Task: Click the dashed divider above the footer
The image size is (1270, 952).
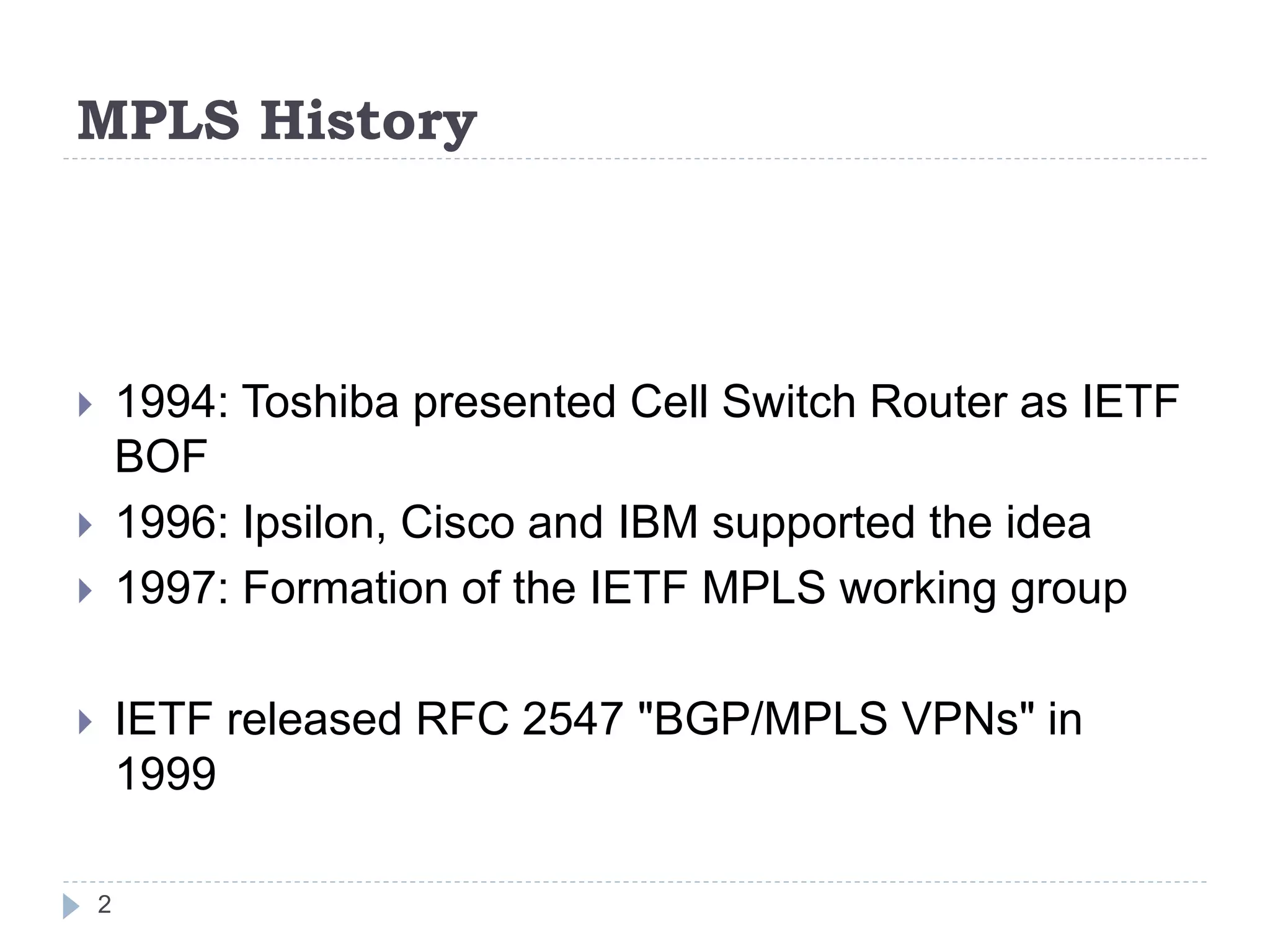Action: coord(635,881)
